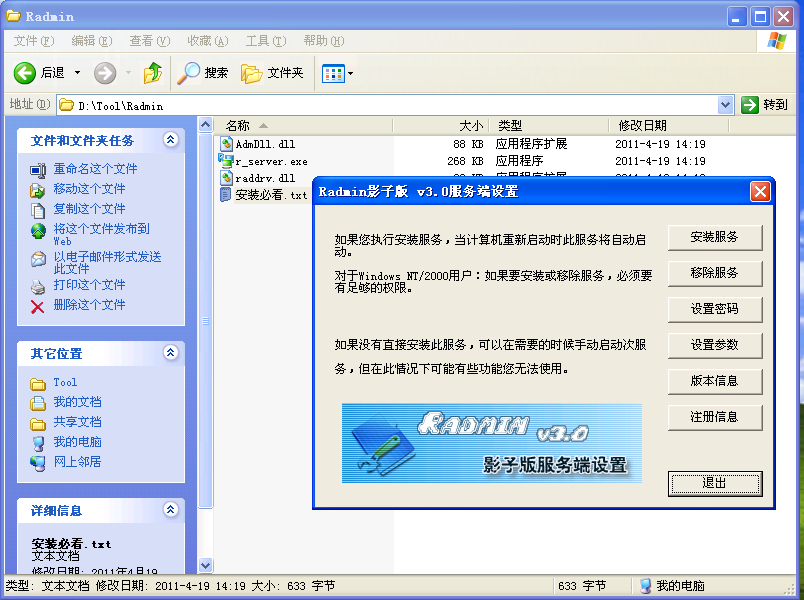
Task: Click the 我的电脑 icon in sidebar
Action: [x=38, y=443]
